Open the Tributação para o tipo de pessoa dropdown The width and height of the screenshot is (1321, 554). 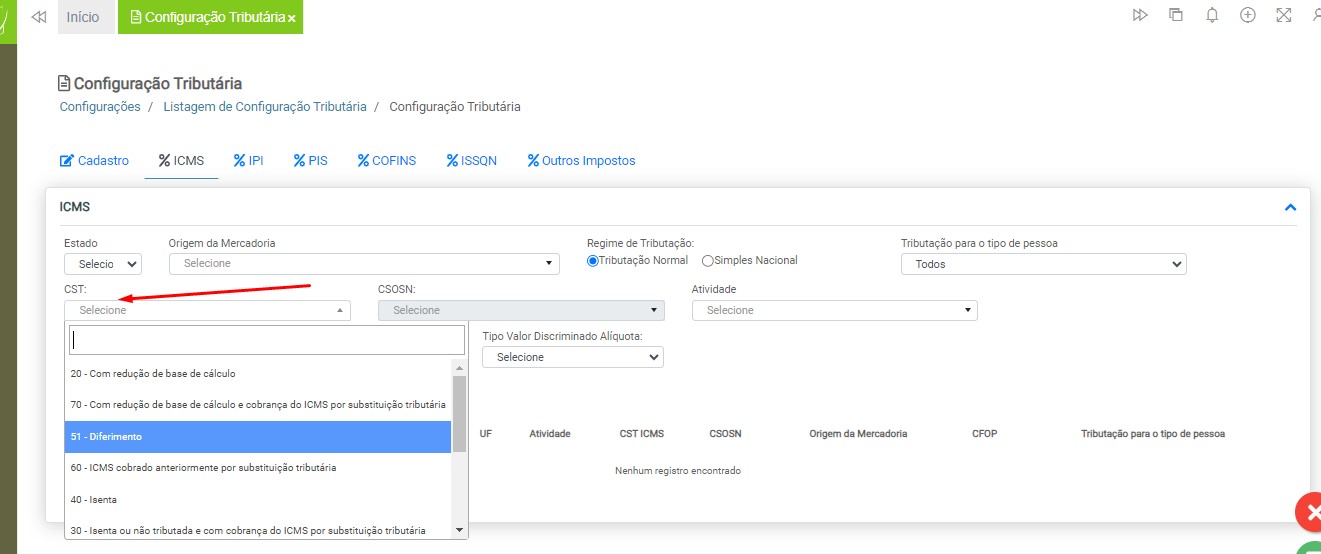pos(1043,264)
